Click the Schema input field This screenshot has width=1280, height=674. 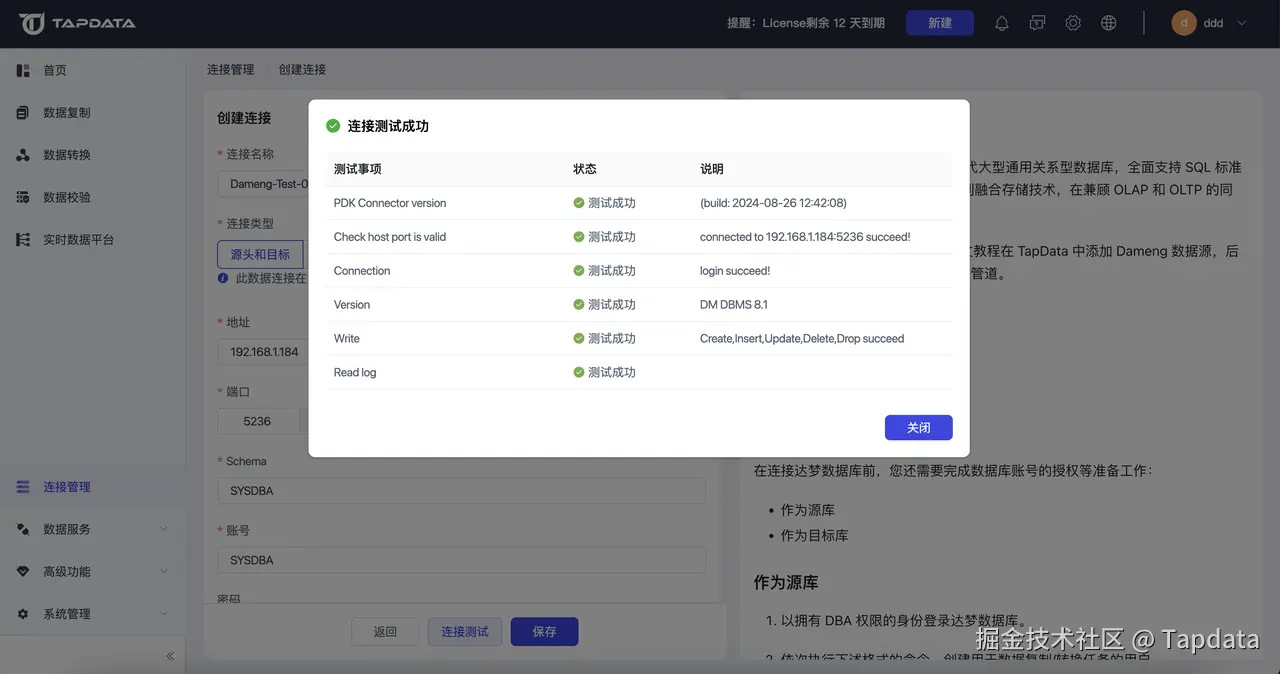[461, 491]
